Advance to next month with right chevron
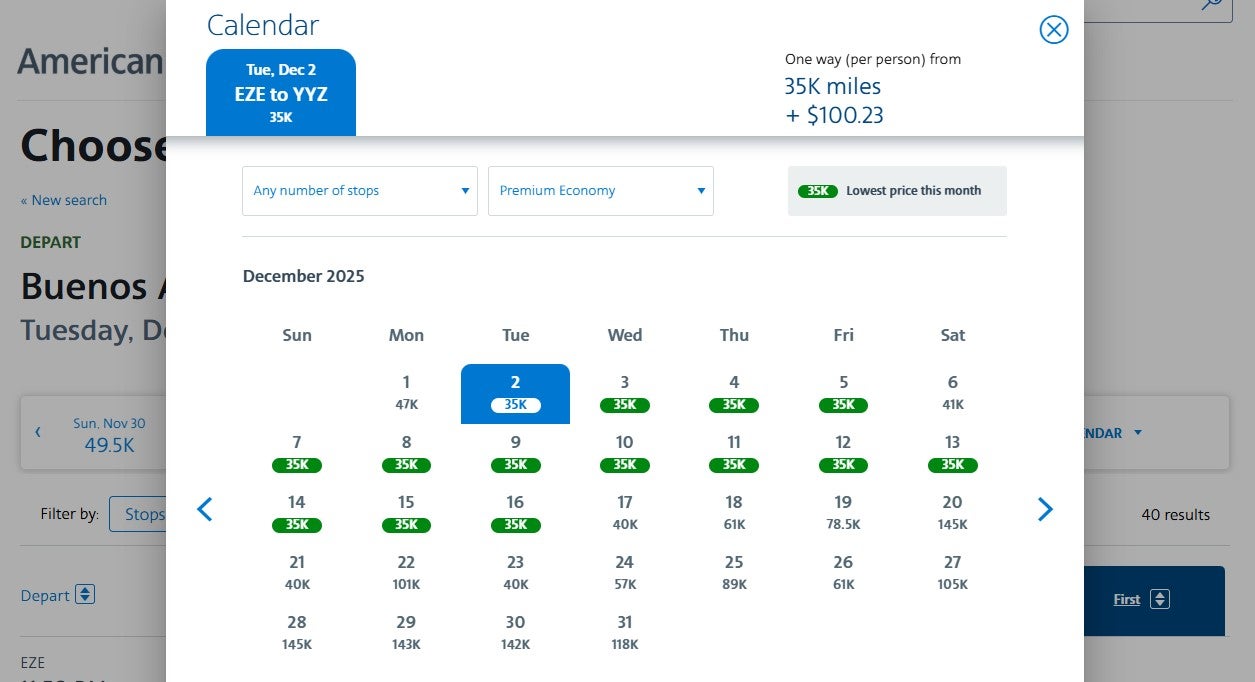This screenshot has height=682, width=1255. [x=1045, y=509]
